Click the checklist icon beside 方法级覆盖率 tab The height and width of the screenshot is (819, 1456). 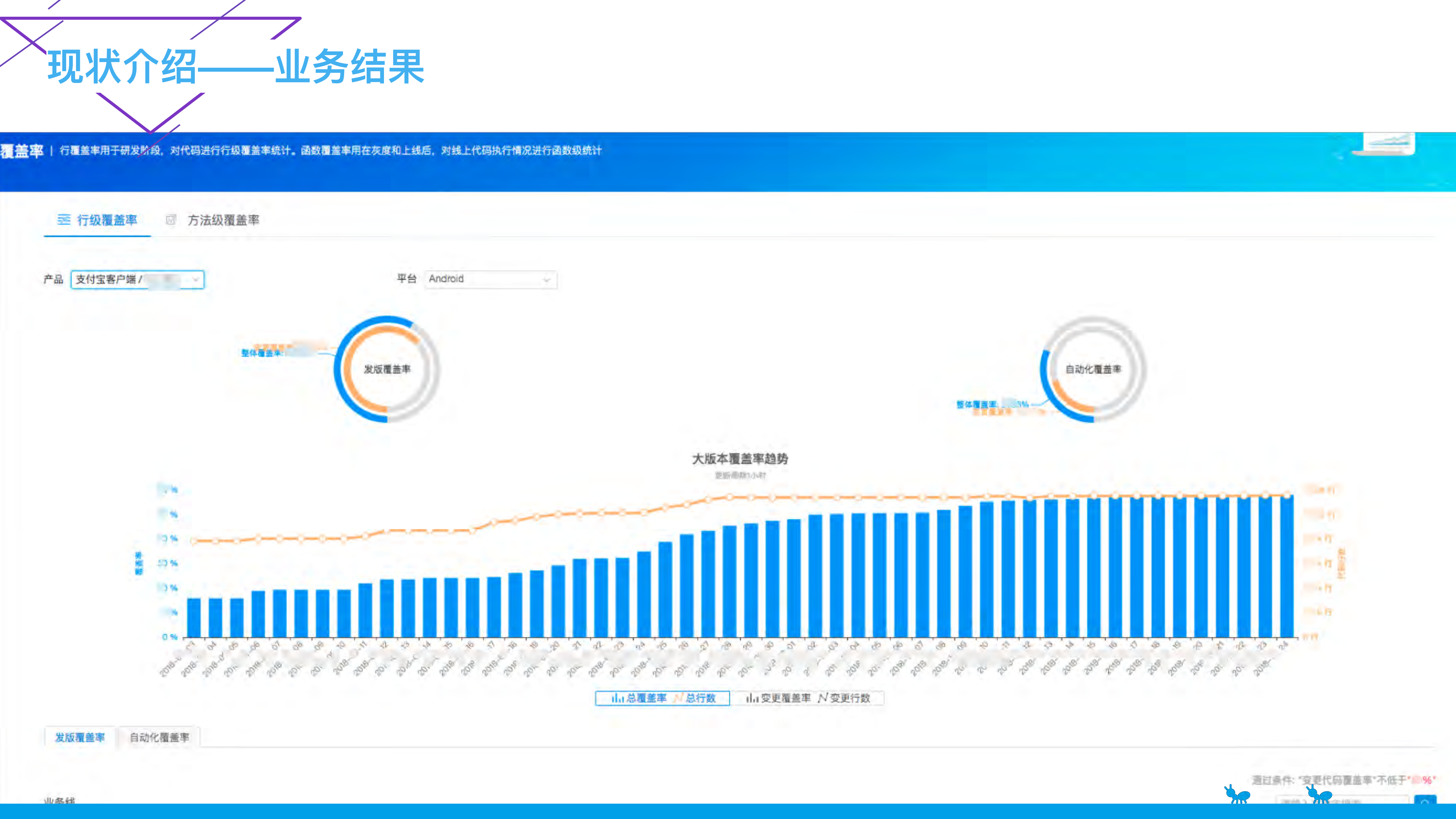(171, 220)
